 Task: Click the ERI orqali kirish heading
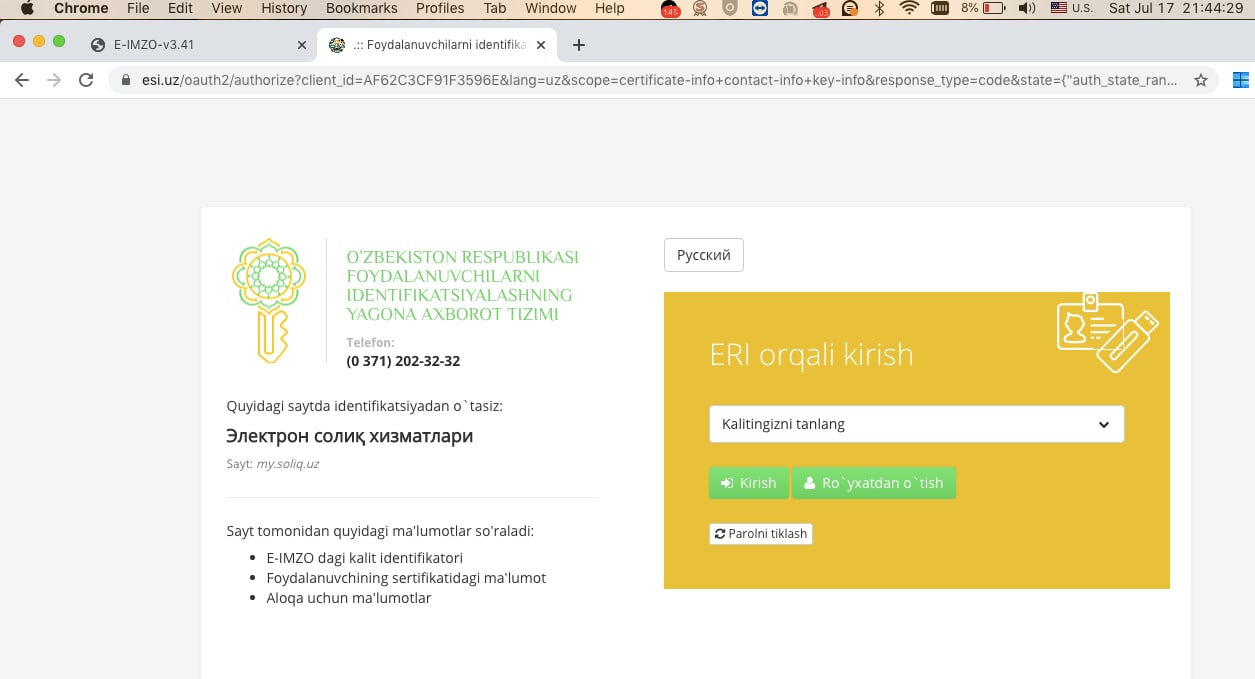tap(811, 354)
